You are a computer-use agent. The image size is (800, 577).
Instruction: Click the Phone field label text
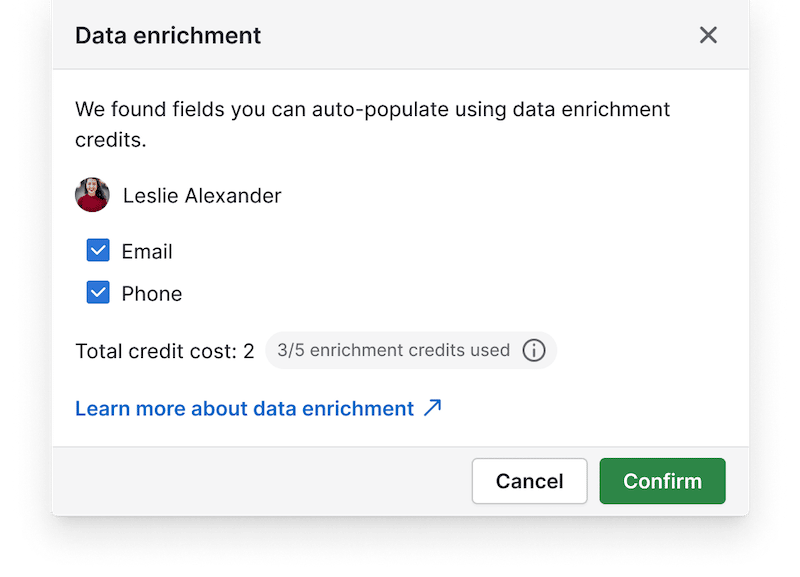pyautogui.click(x=152, y=293)
